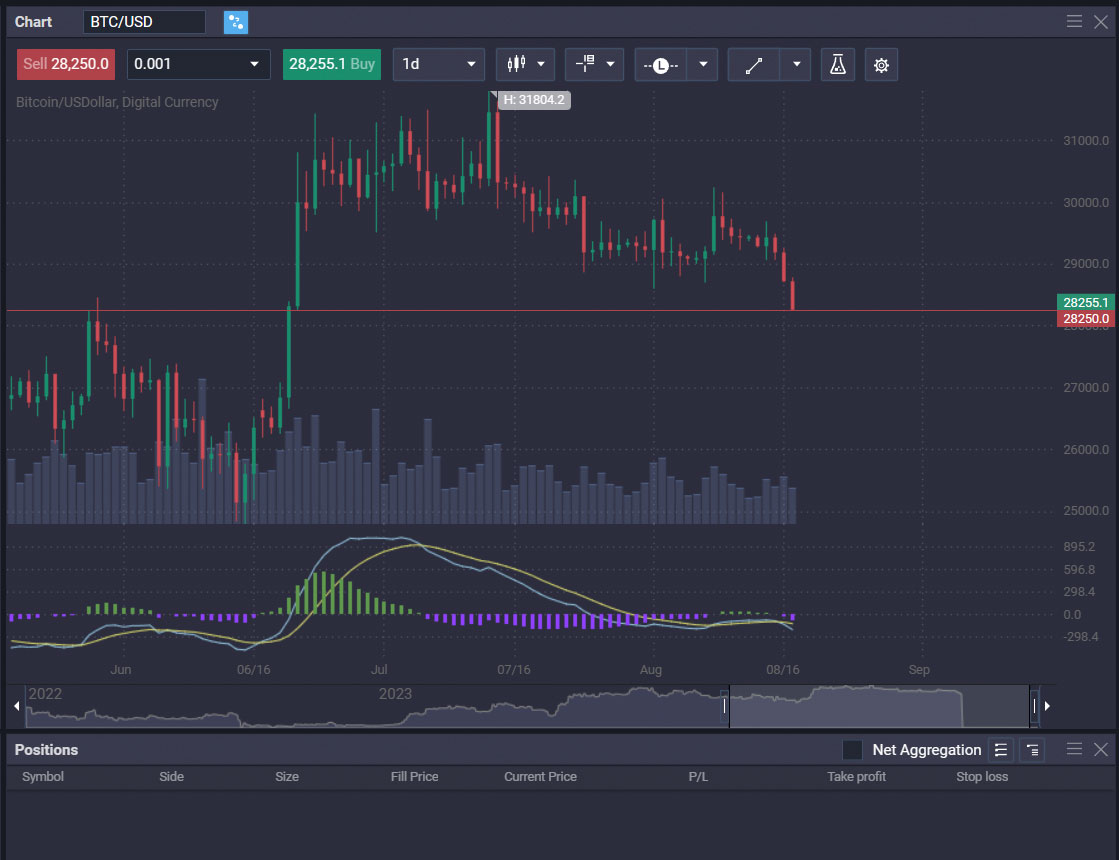Click the Side column header
The height and width of the screenshot is (860, 1119).
click(171, 776)
